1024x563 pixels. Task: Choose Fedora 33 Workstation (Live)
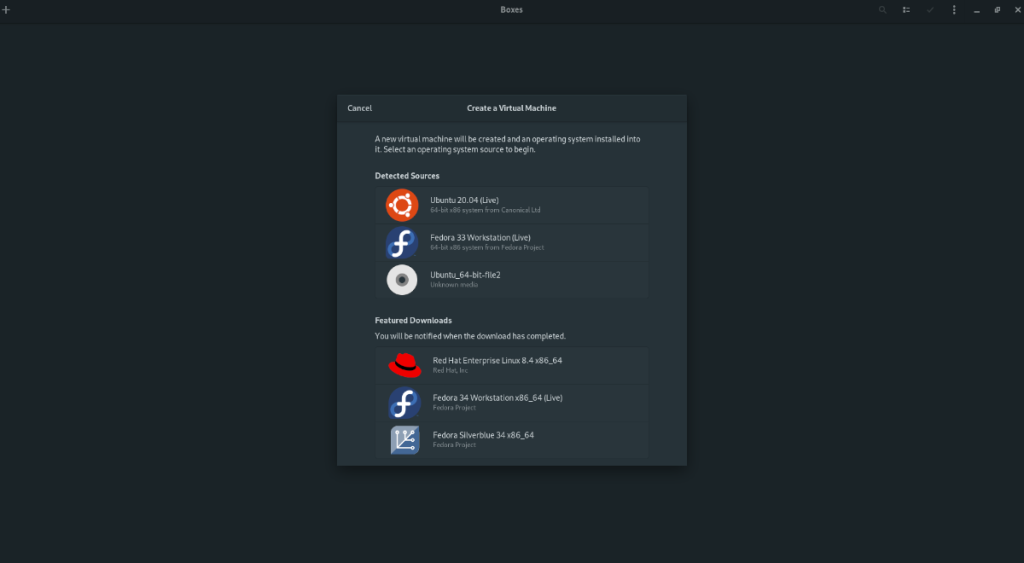(x=511, y=242)
